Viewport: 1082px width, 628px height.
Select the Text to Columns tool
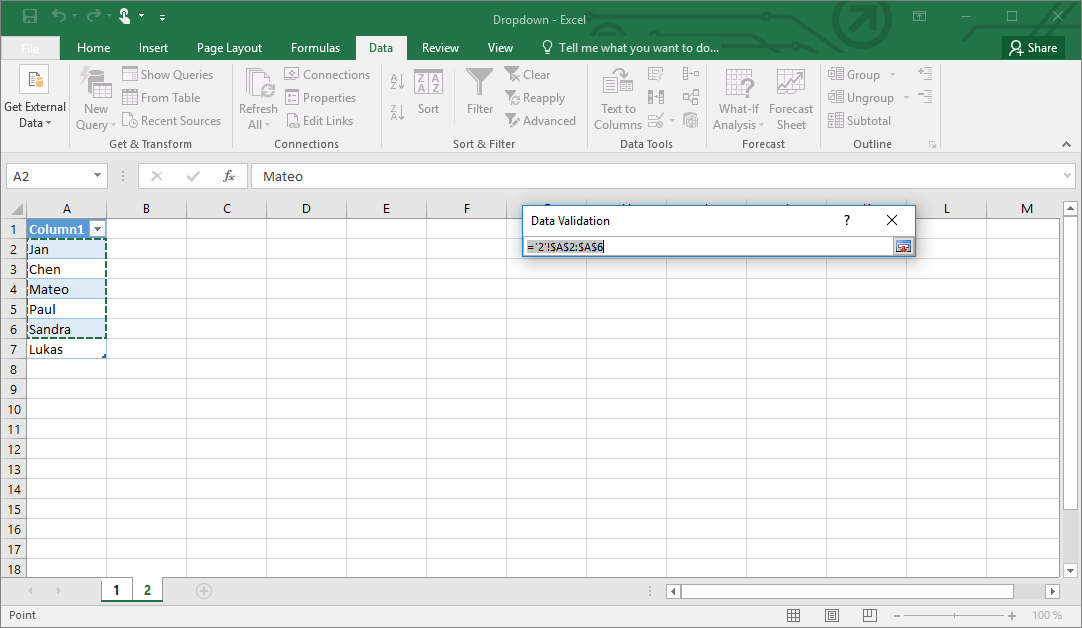pos(617,97)
